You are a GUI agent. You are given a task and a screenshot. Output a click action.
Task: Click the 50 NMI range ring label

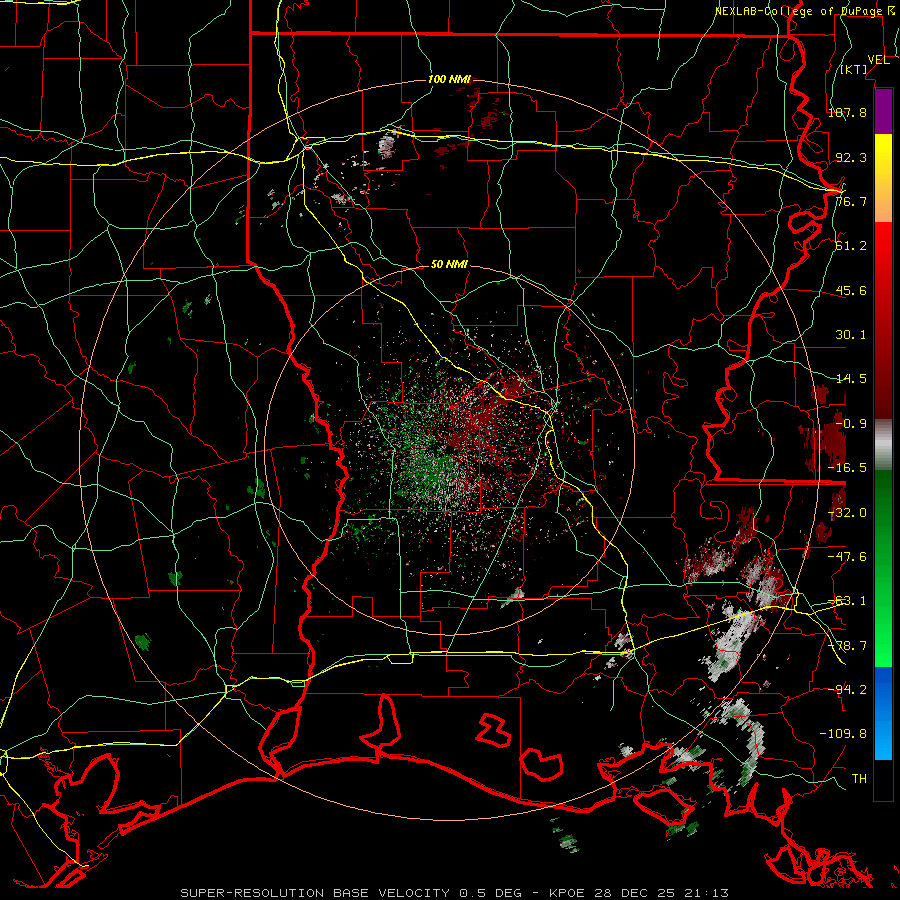[449, 265]
